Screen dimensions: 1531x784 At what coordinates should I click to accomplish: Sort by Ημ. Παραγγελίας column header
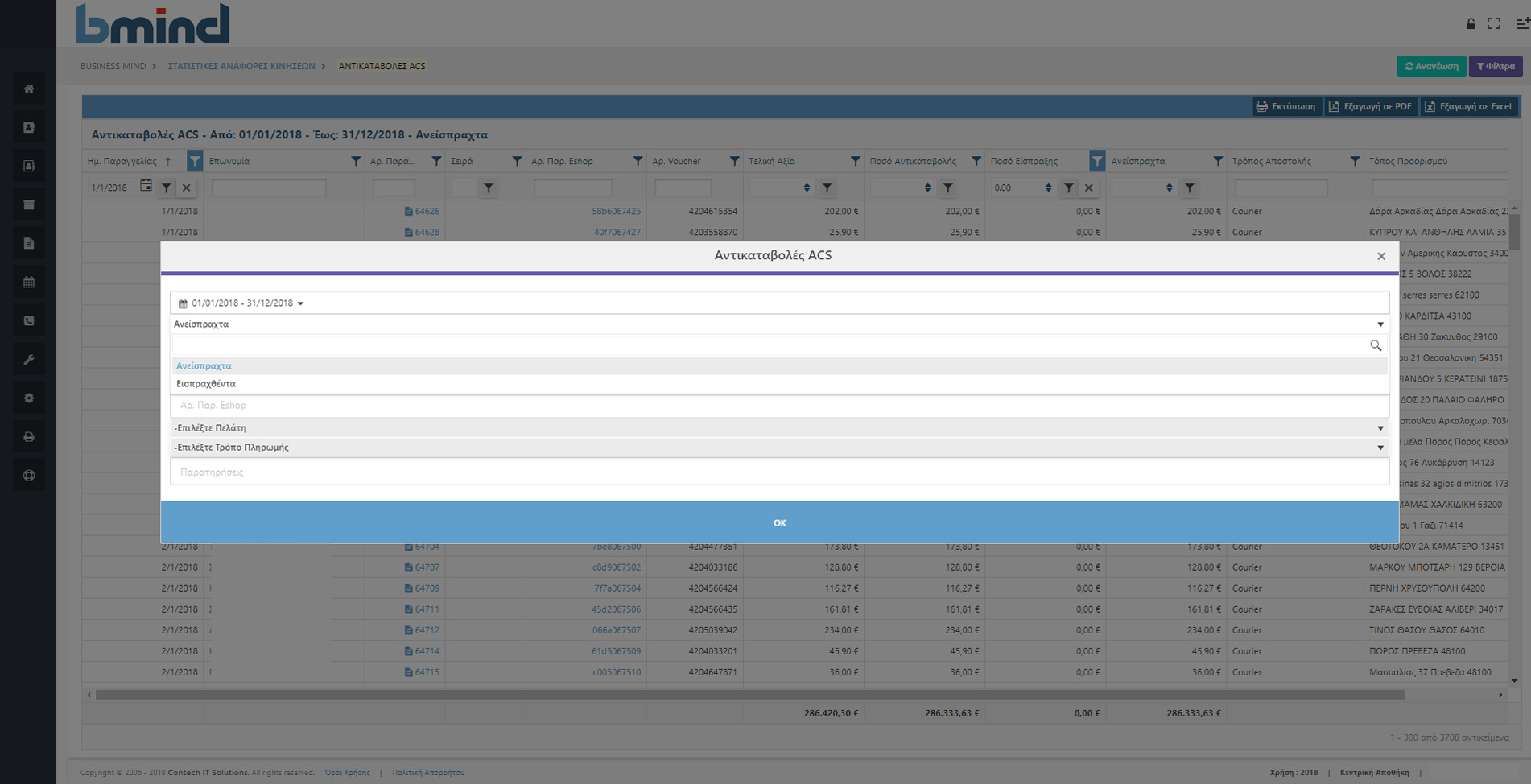(122, 161)
